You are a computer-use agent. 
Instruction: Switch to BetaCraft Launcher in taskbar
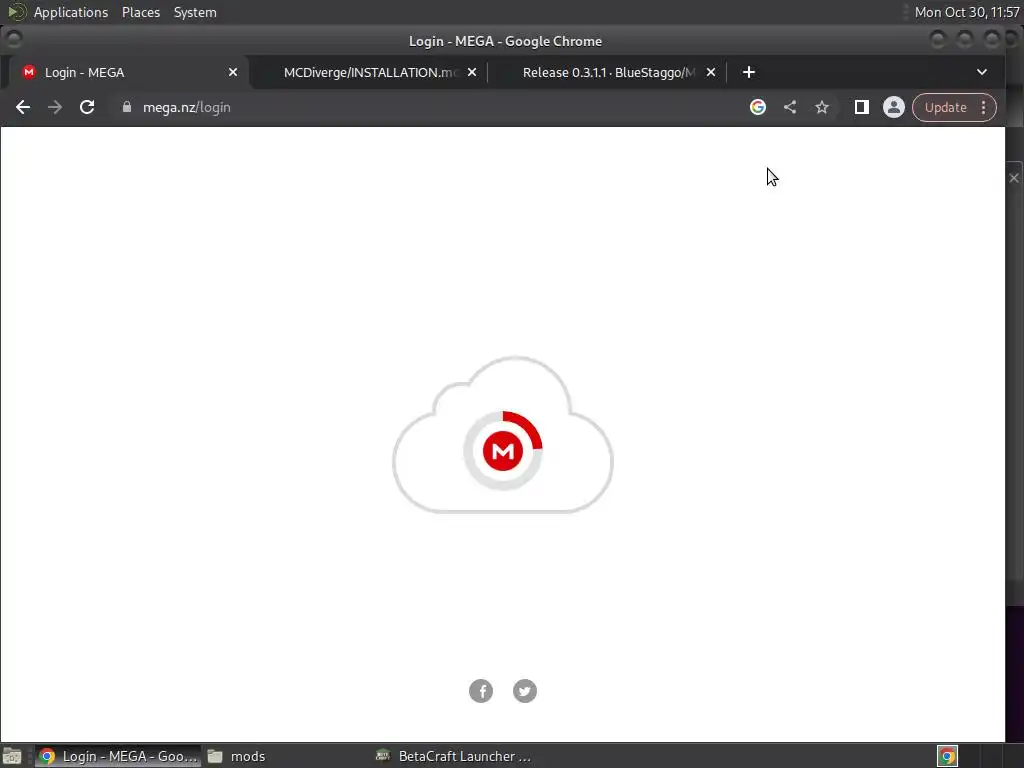pos(453,756)
